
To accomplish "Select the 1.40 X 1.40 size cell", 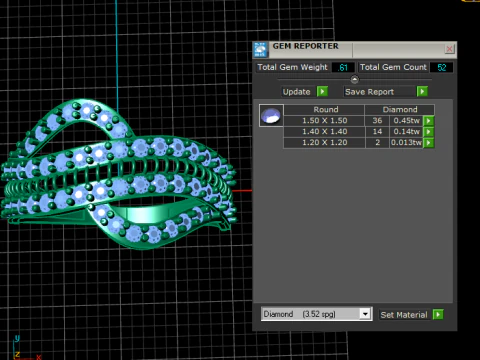I will [324, 132].
